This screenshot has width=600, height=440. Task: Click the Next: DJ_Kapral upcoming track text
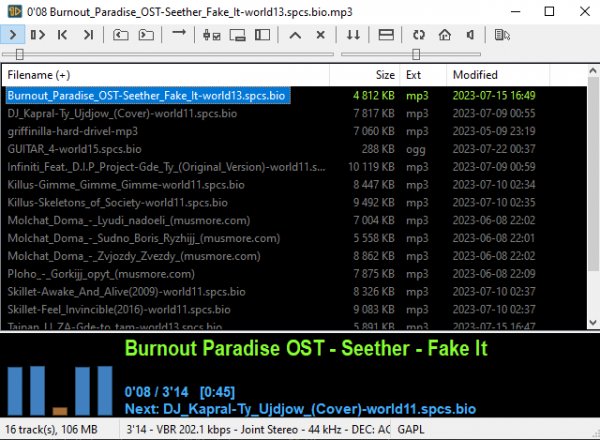coord(300,409)
